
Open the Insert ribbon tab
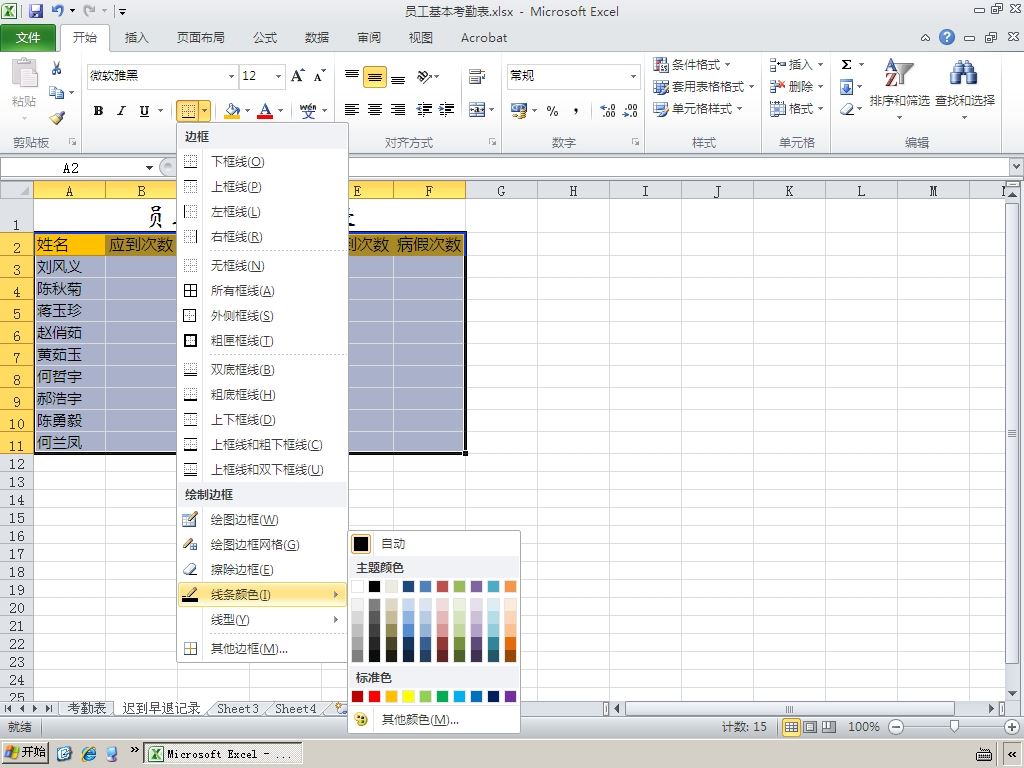[x=136, y=38]
